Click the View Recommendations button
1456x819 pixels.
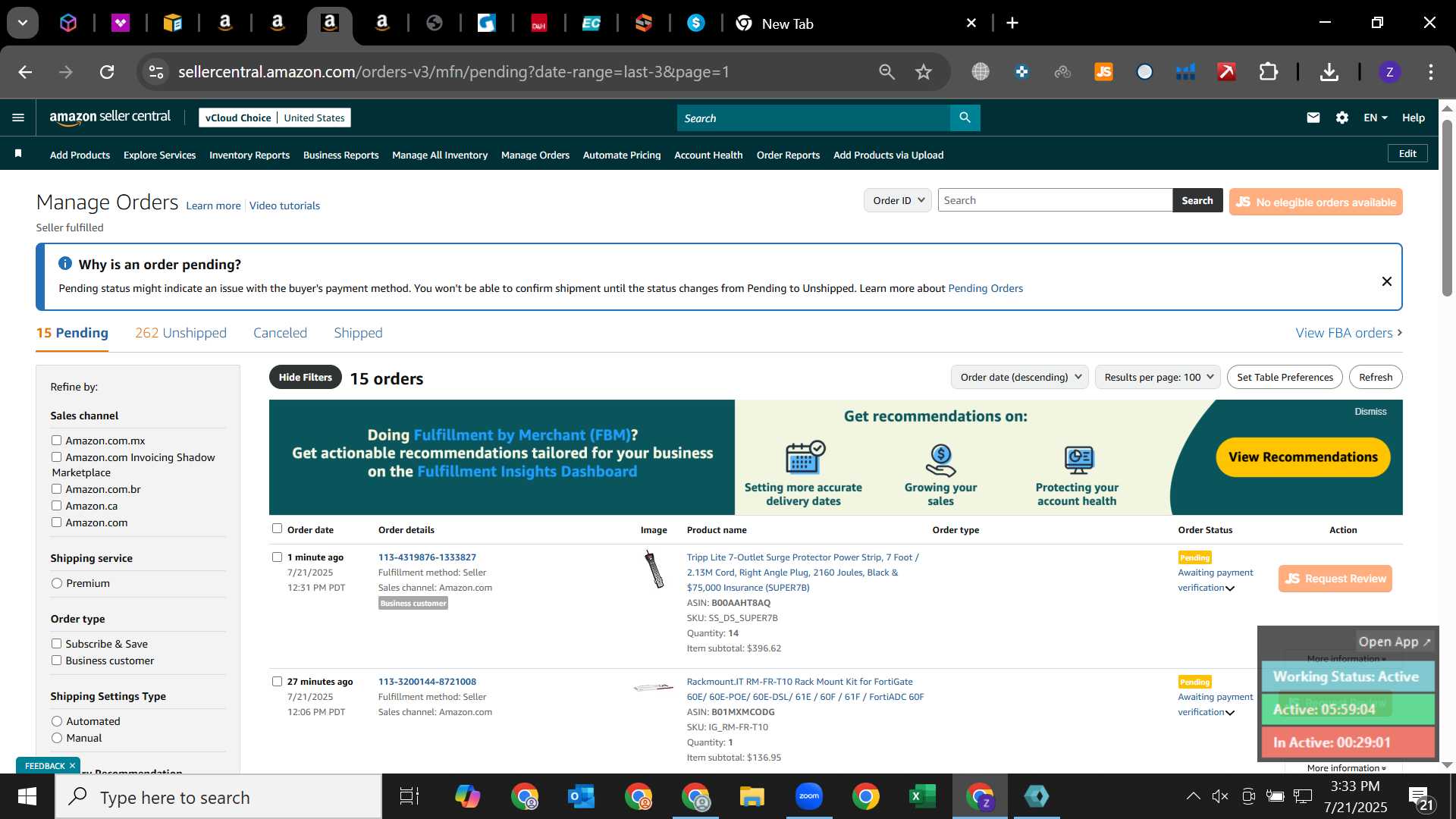click(1303, 457)
